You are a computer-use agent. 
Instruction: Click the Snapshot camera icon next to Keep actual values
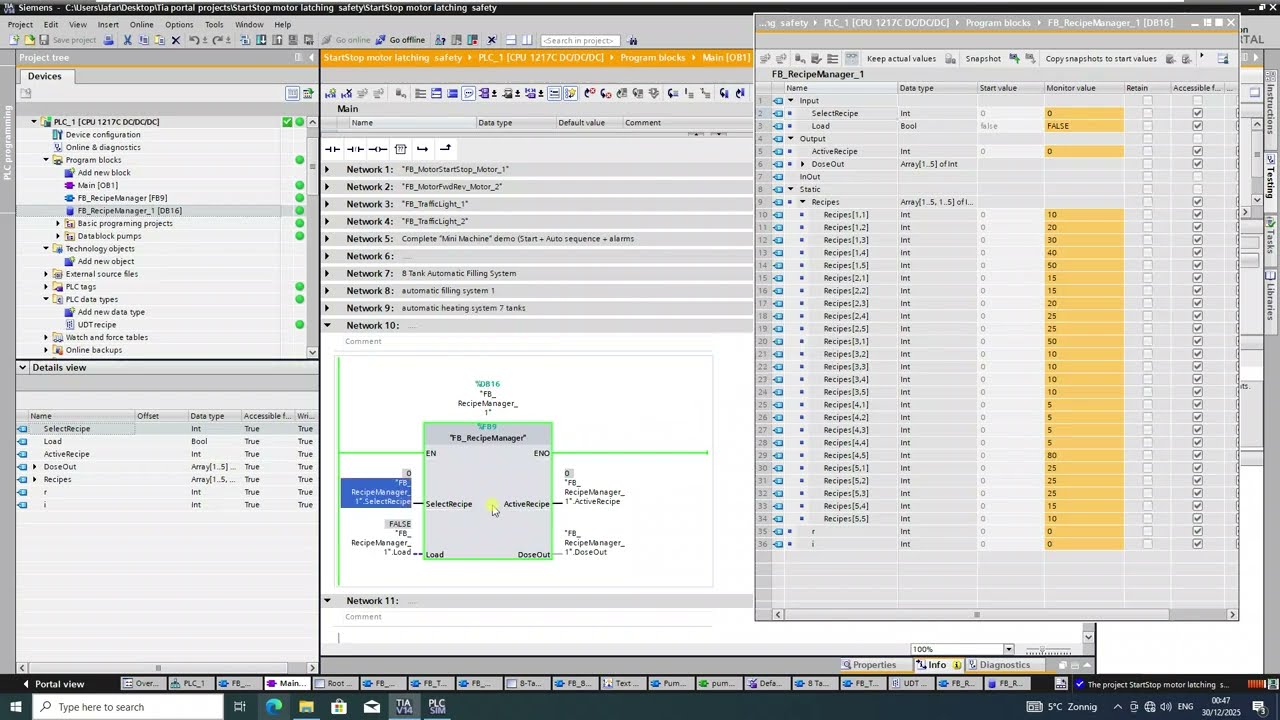click(x=950, y=58)
